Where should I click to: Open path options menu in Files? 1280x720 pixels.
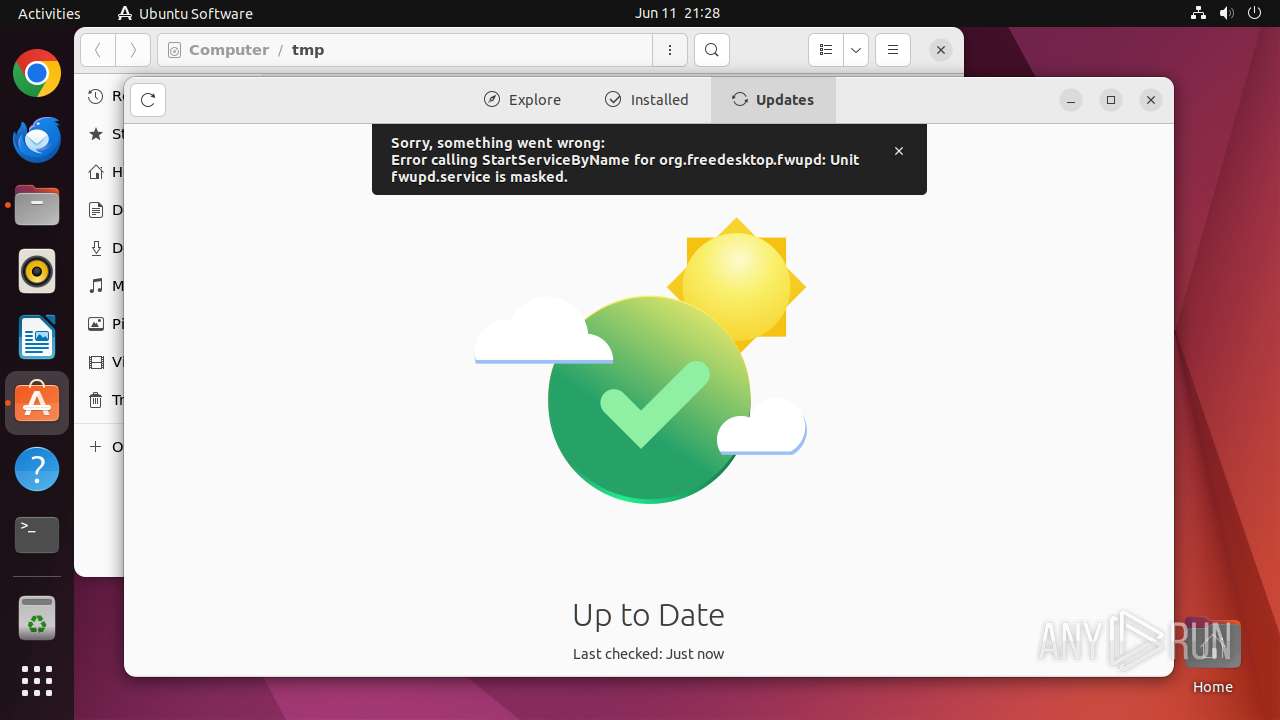670,50
